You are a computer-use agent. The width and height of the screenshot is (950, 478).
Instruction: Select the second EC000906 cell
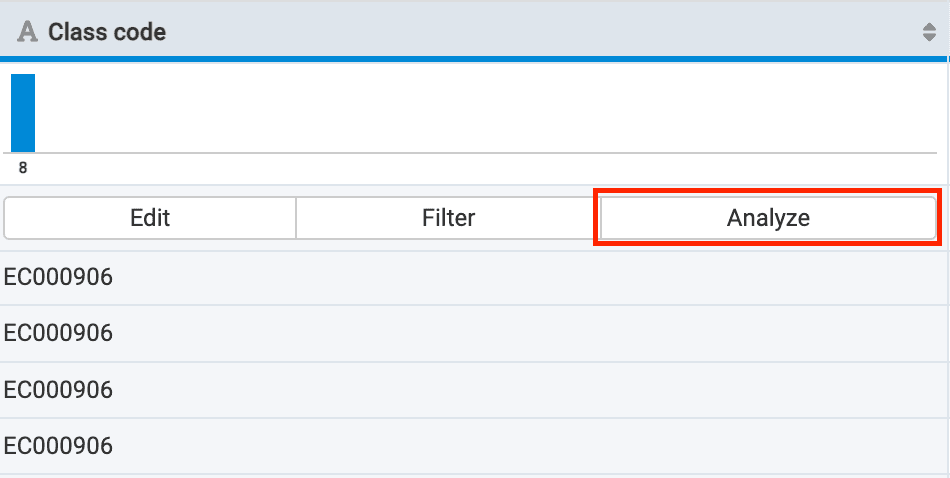59,333
